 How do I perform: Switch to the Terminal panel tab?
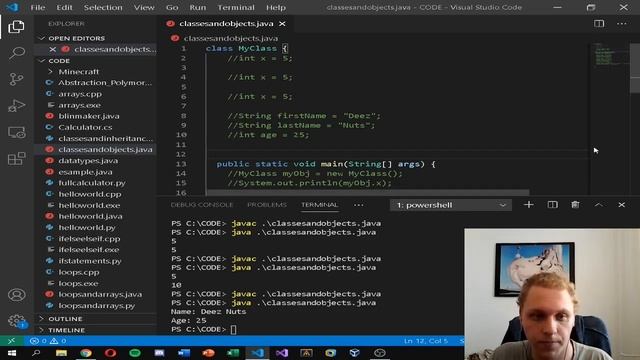pyautogui.click(x=320, y=205)
